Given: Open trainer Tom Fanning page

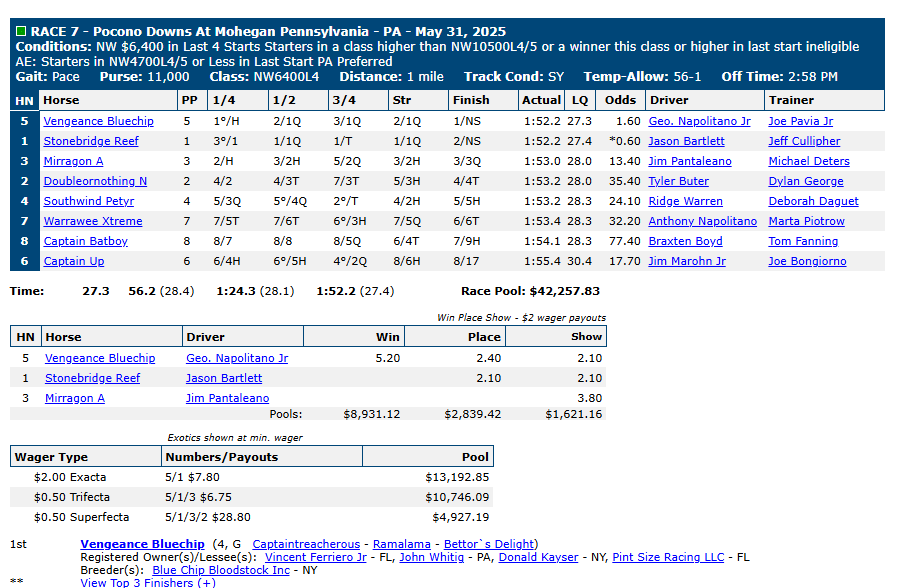Looking at the screenshot, I should click(803, 241).
